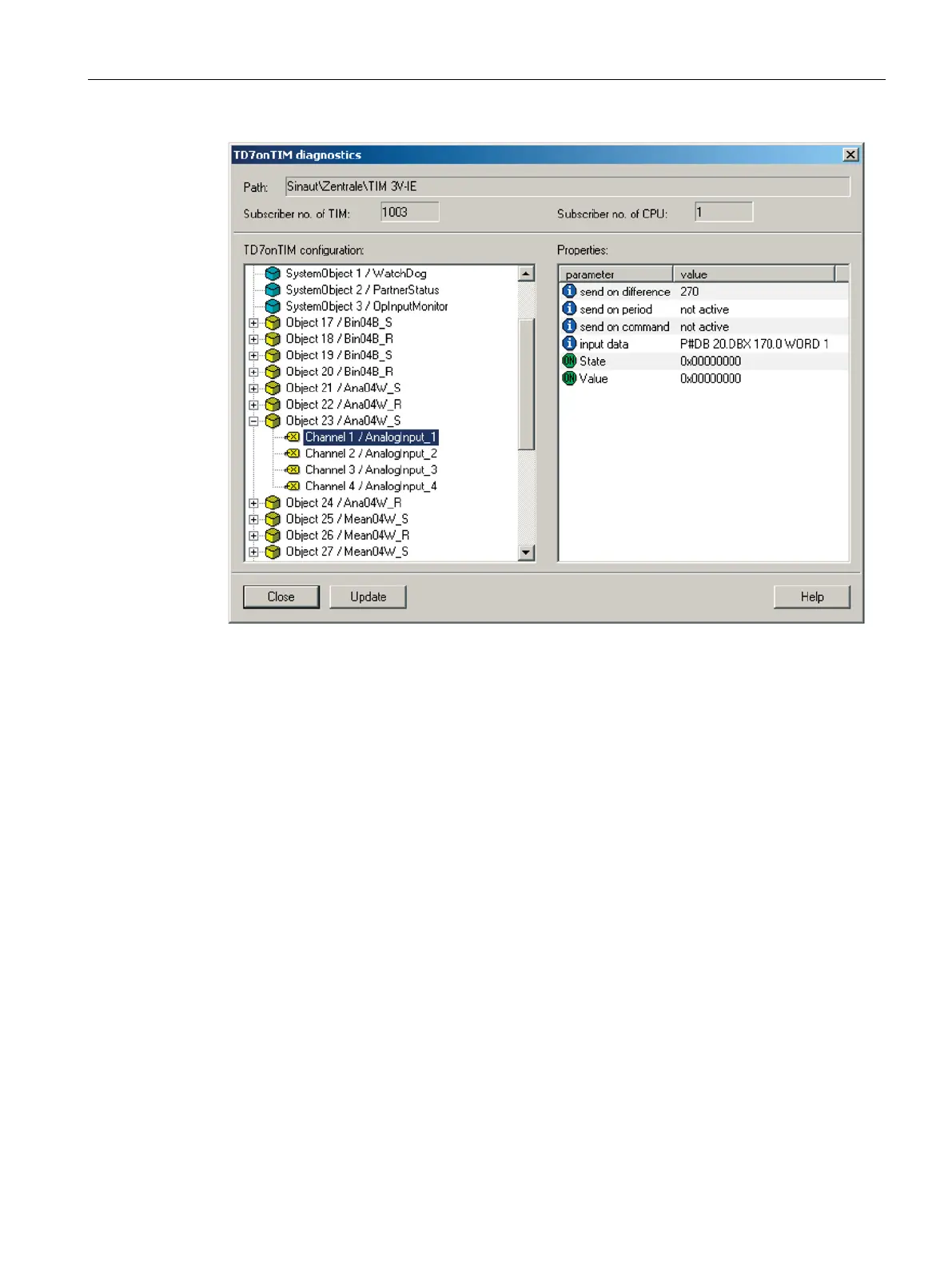Expand Object 19 / Bin04B_S node
The image size is (952, 1269).
pos(253,356)
